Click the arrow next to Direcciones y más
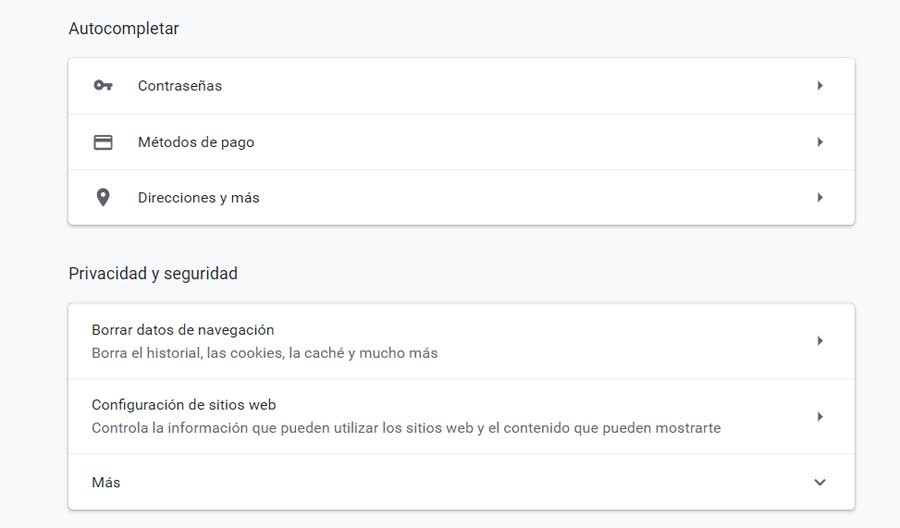This screenshot has width=900, height=528. pos(820,198)
